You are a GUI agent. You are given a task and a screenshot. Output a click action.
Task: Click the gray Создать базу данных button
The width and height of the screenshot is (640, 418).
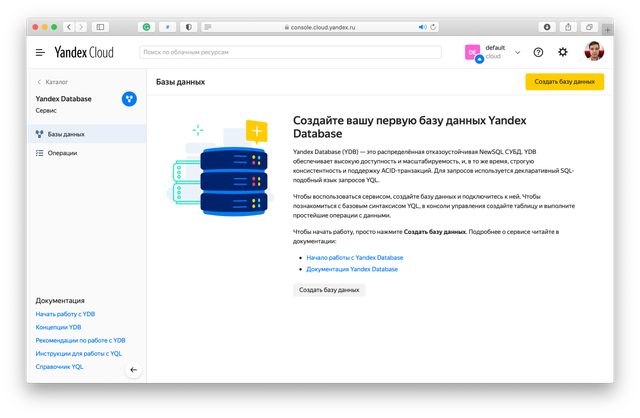point(329,290)
